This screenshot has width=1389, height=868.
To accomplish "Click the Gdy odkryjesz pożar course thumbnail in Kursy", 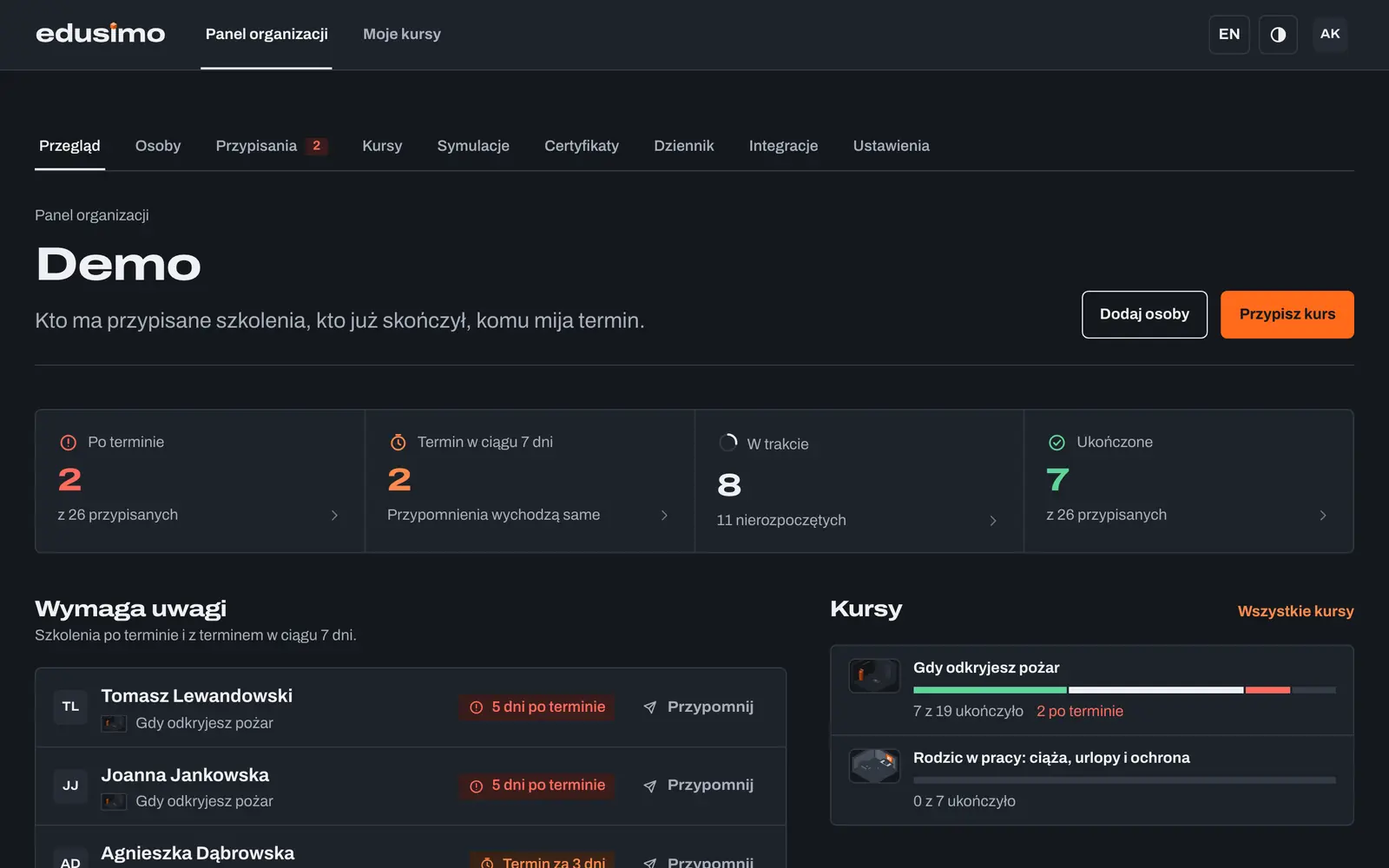I will tap(874, 675).
